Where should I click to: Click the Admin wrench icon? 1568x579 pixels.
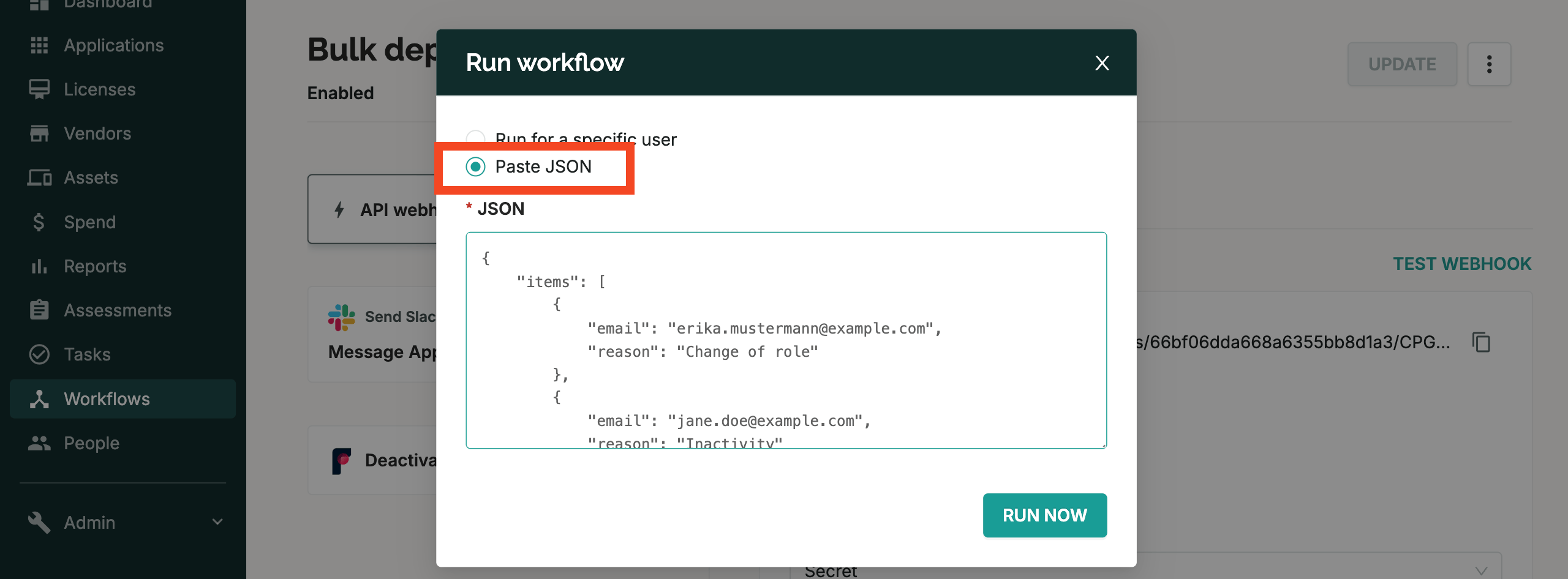pos(39,522)
